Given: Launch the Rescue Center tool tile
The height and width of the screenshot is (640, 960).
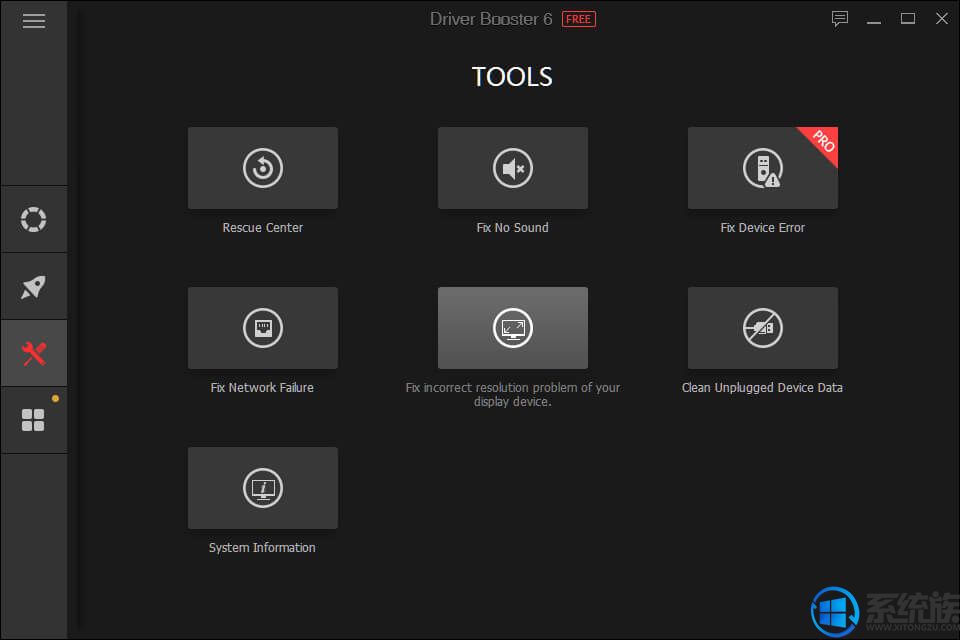Looking at the screenshot, I should pos(263,168).
